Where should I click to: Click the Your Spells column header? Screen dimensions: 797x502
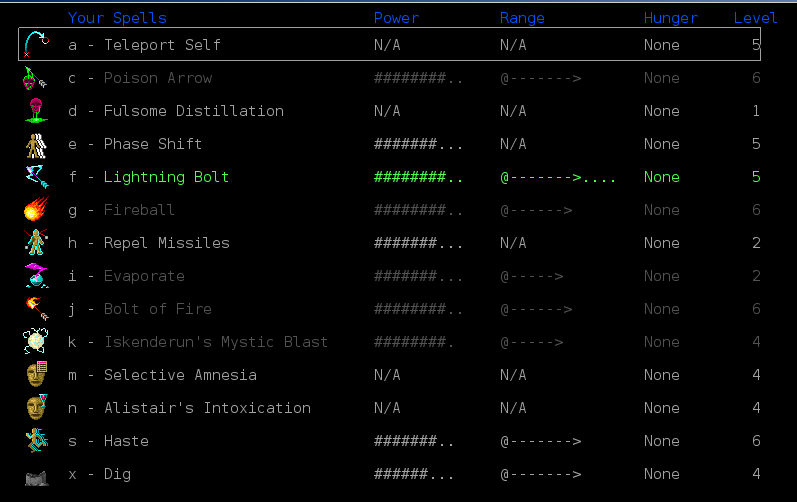coord(117,18)
